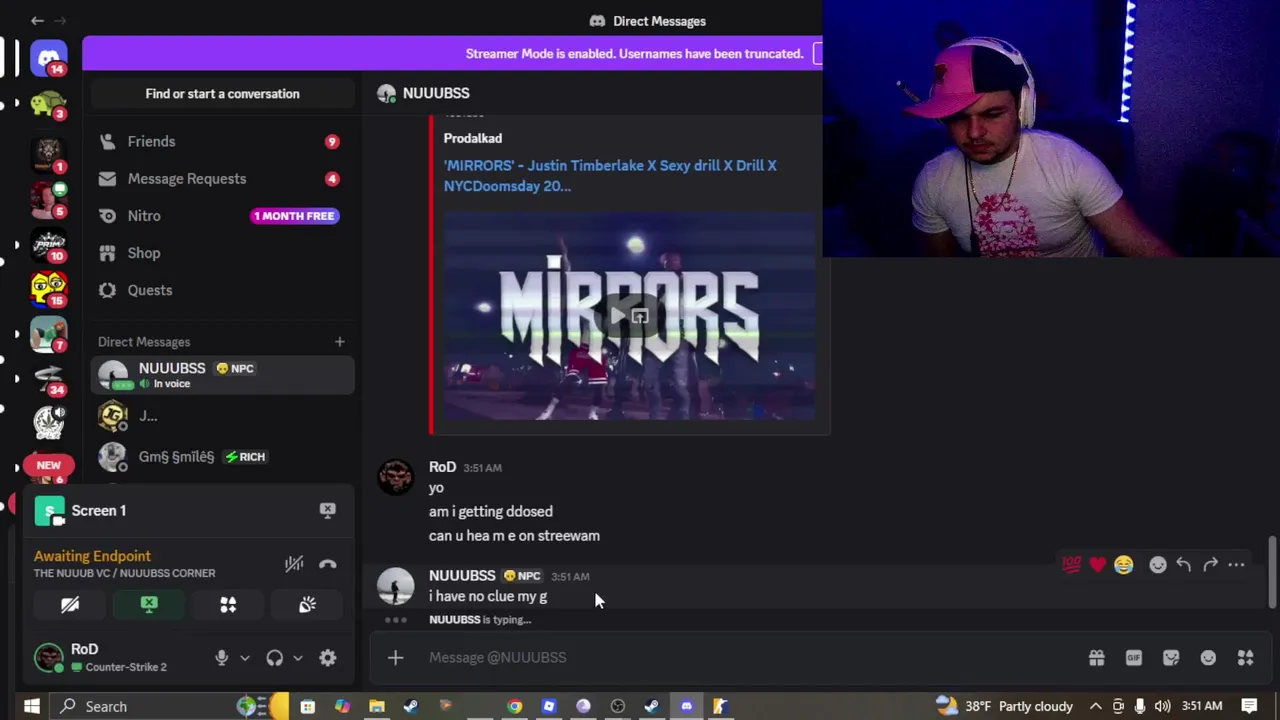Open weather widget 38°F Partly cloudy
Image resolution: width=1280 pixels, height=720 pixels.
(x=1004, y=706)
